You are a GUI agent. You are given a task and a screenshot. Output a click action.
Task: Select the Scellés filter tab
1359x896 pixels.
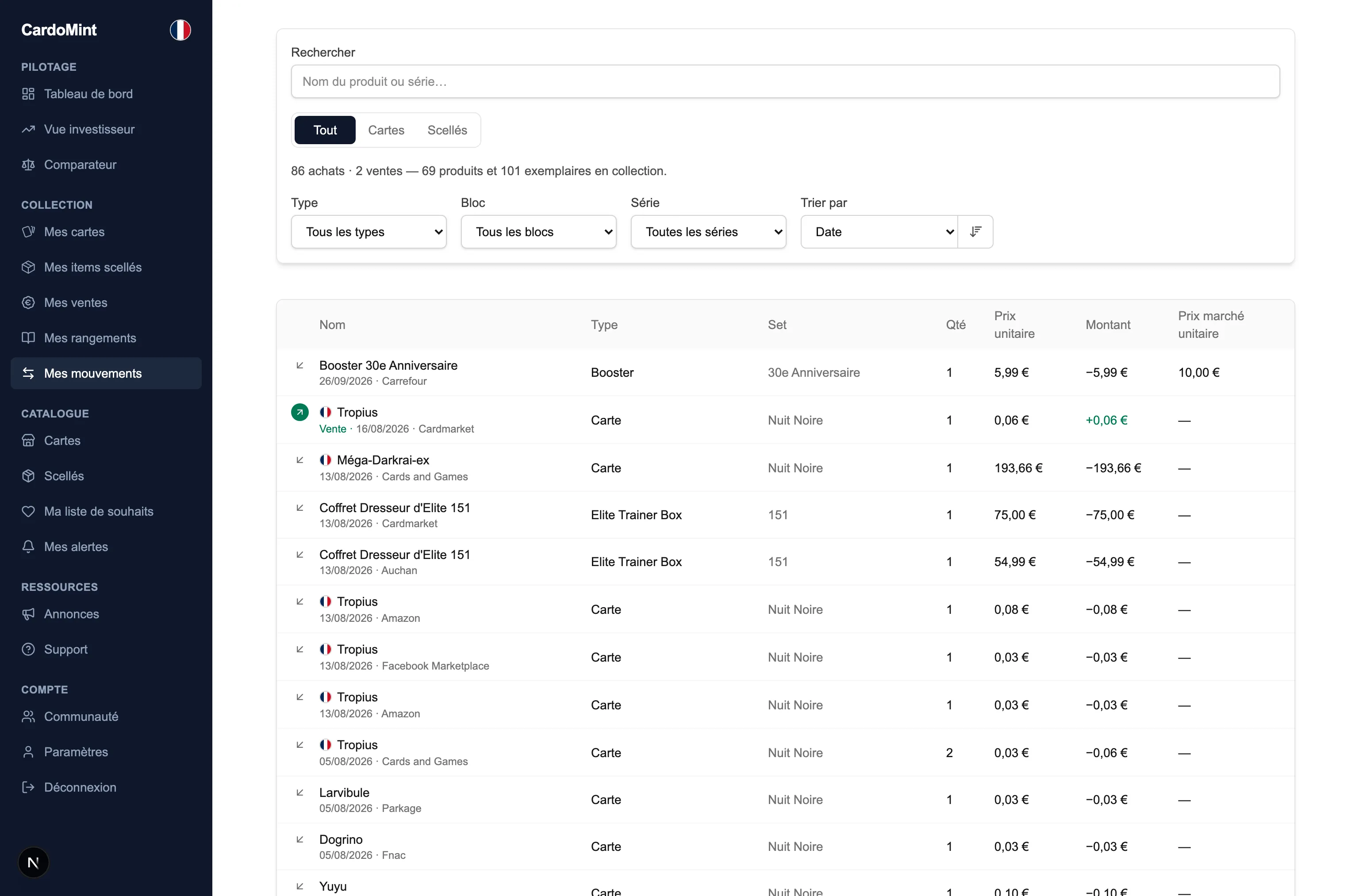coord(447,130)
